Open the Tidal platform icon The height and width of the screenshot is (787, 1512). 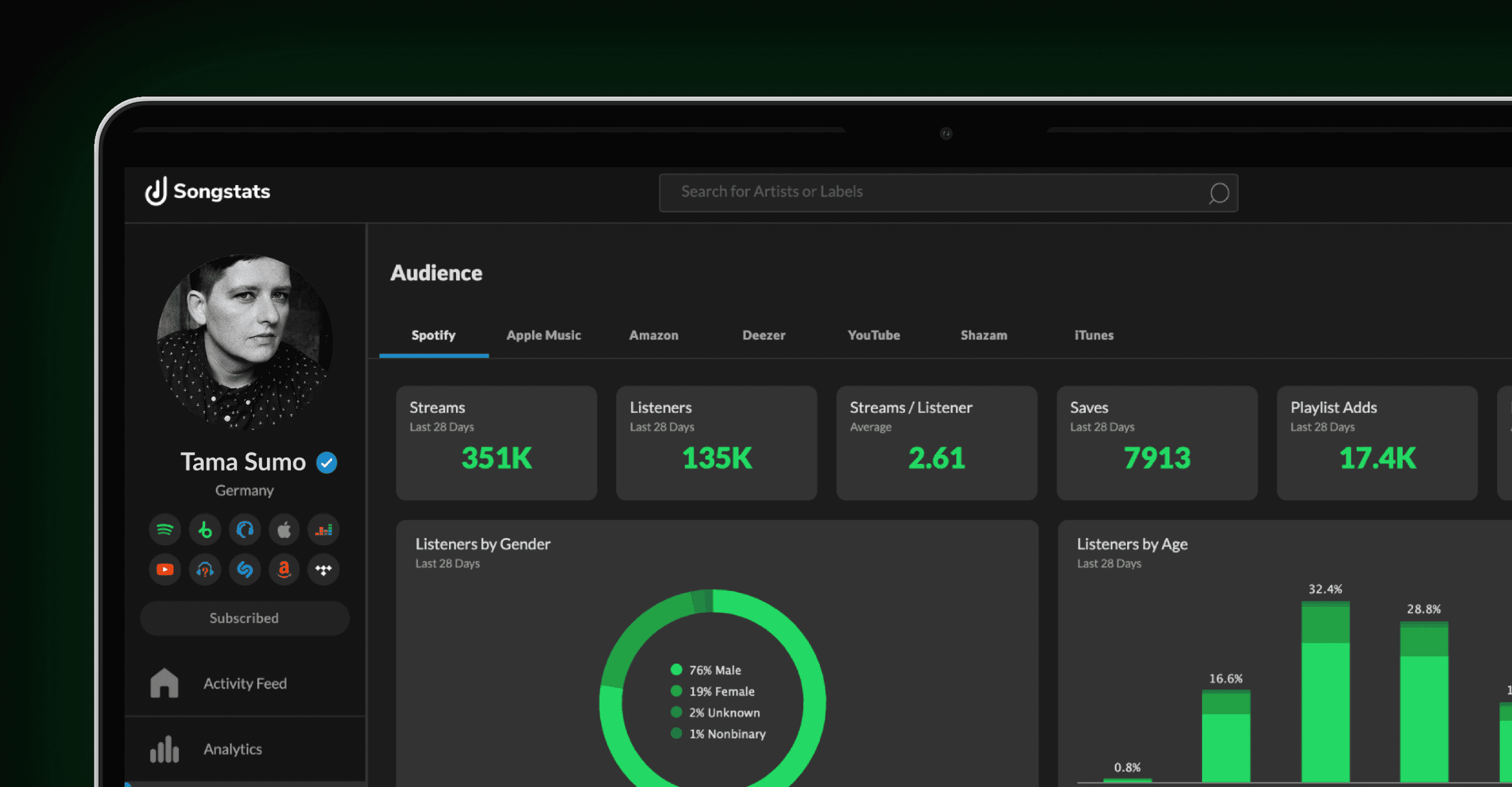[324, 569]
